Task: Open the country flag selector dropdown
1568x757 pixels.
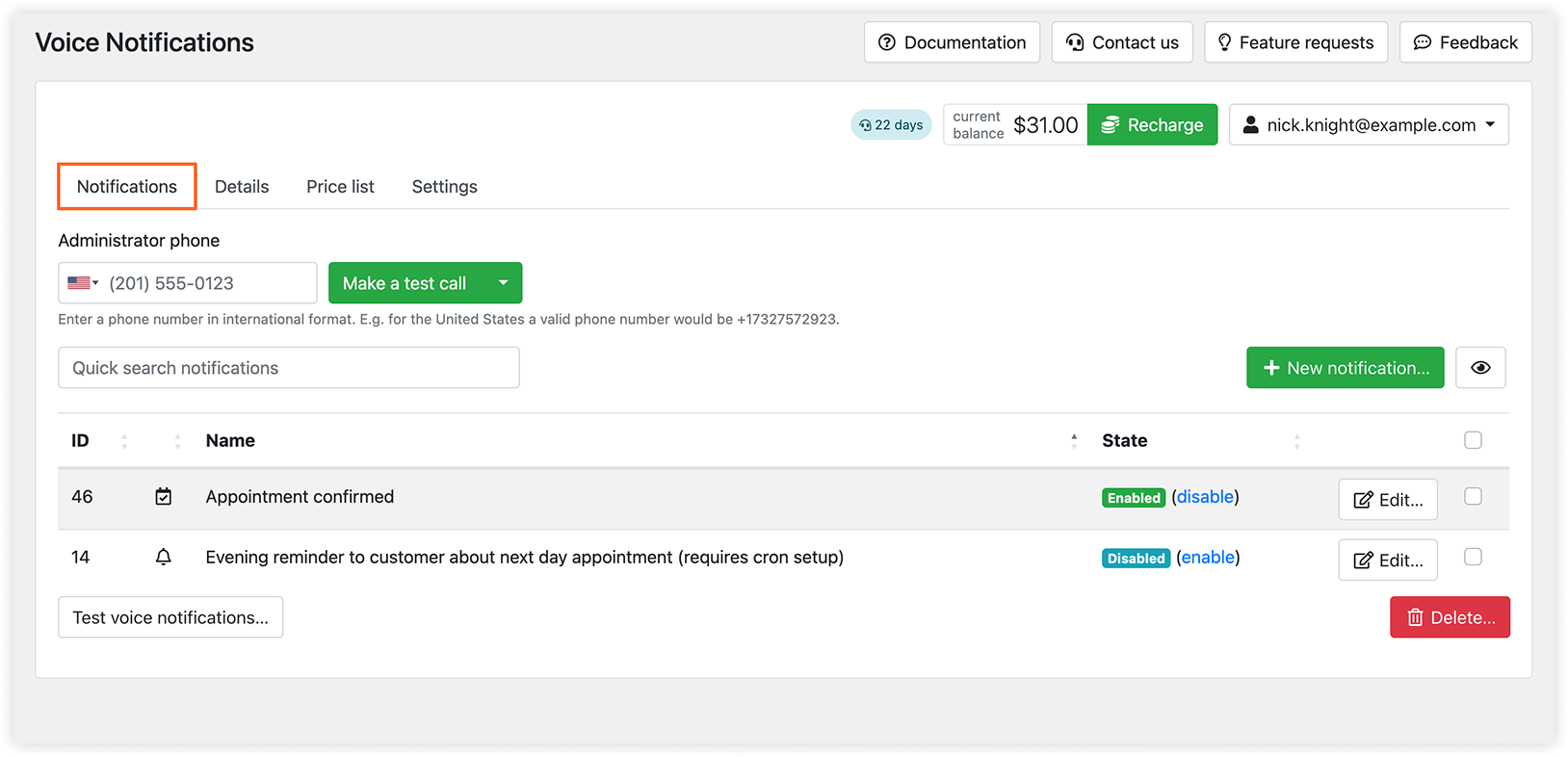Action: 83,283
